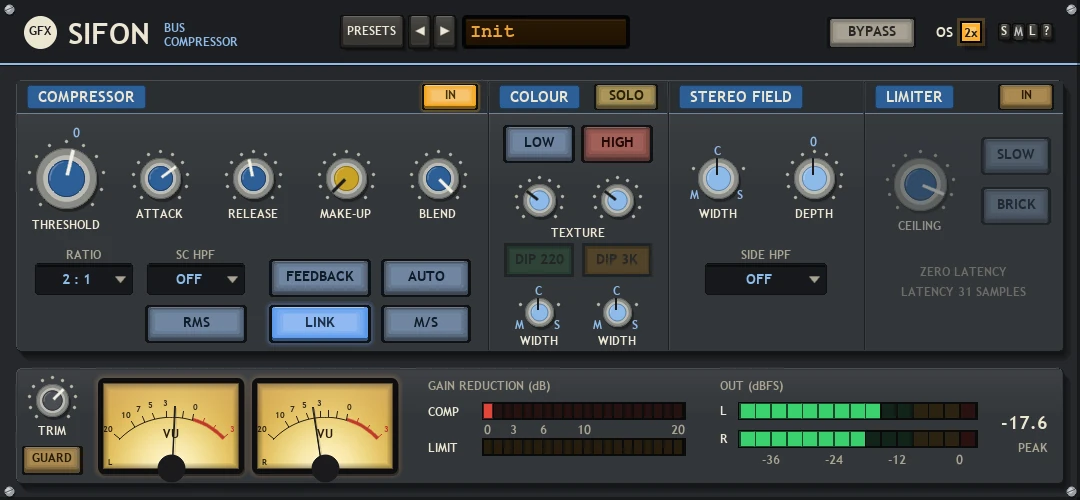Open the RATIO 2:1 dropdown

coord(83,280)
